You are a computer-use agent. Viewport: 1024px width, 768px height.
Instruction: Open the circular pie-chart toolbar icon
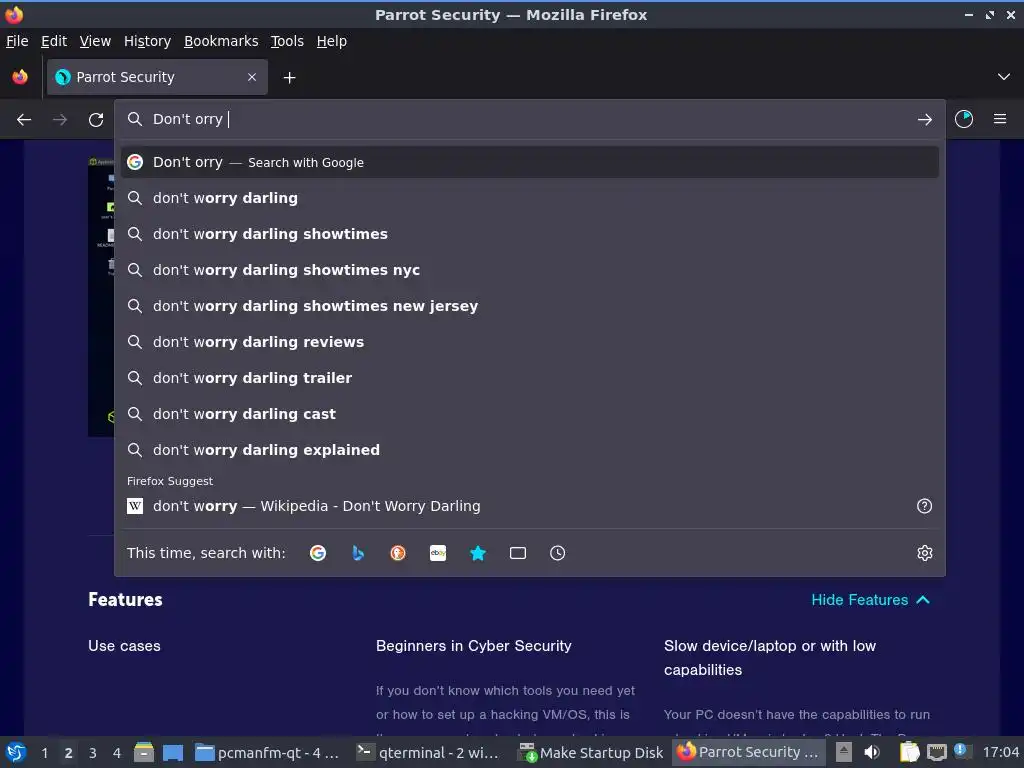point(964,119)
